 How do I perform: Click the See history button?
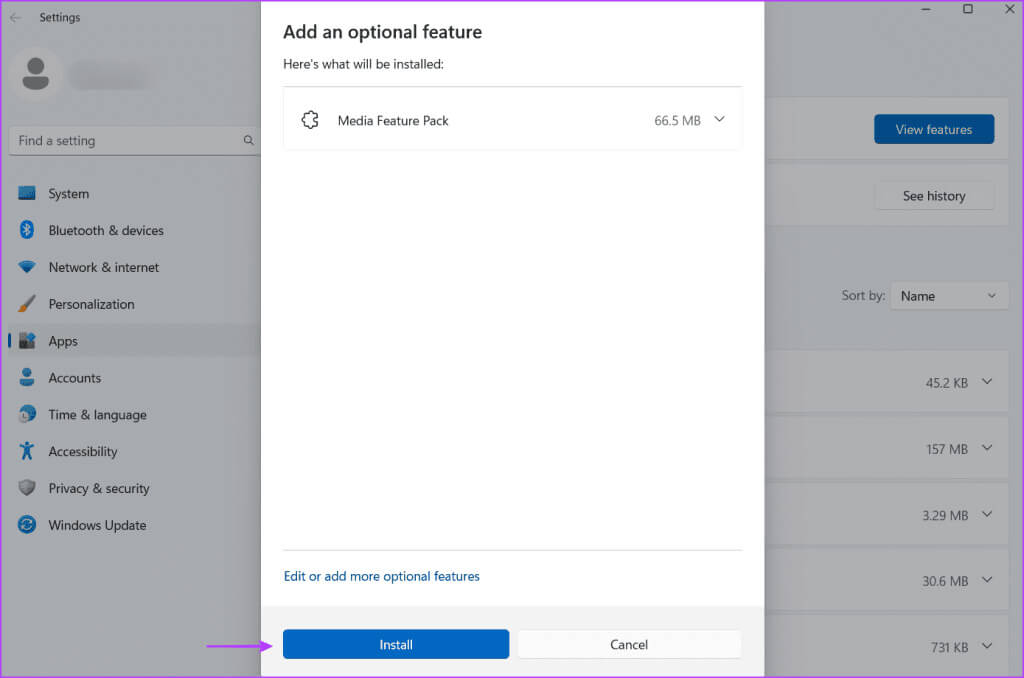point(934,196)
